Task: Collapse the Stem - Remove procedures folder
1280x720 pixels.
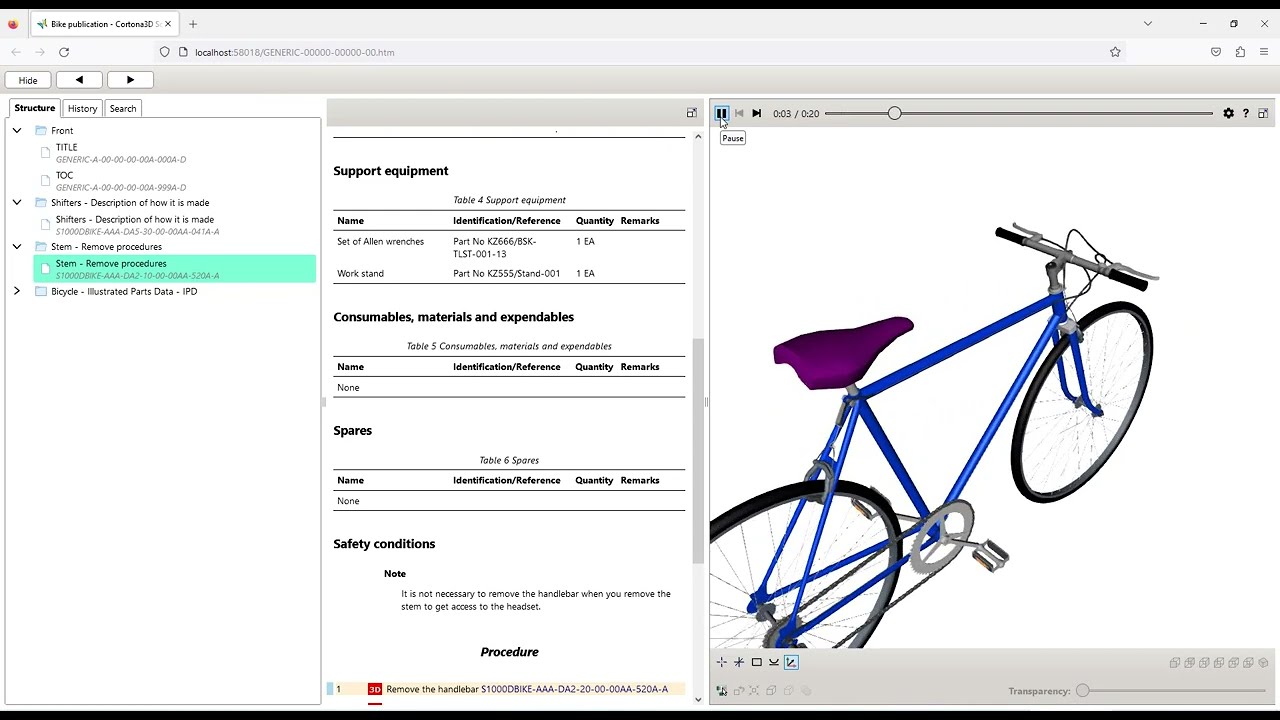Action: pos(17,247)
